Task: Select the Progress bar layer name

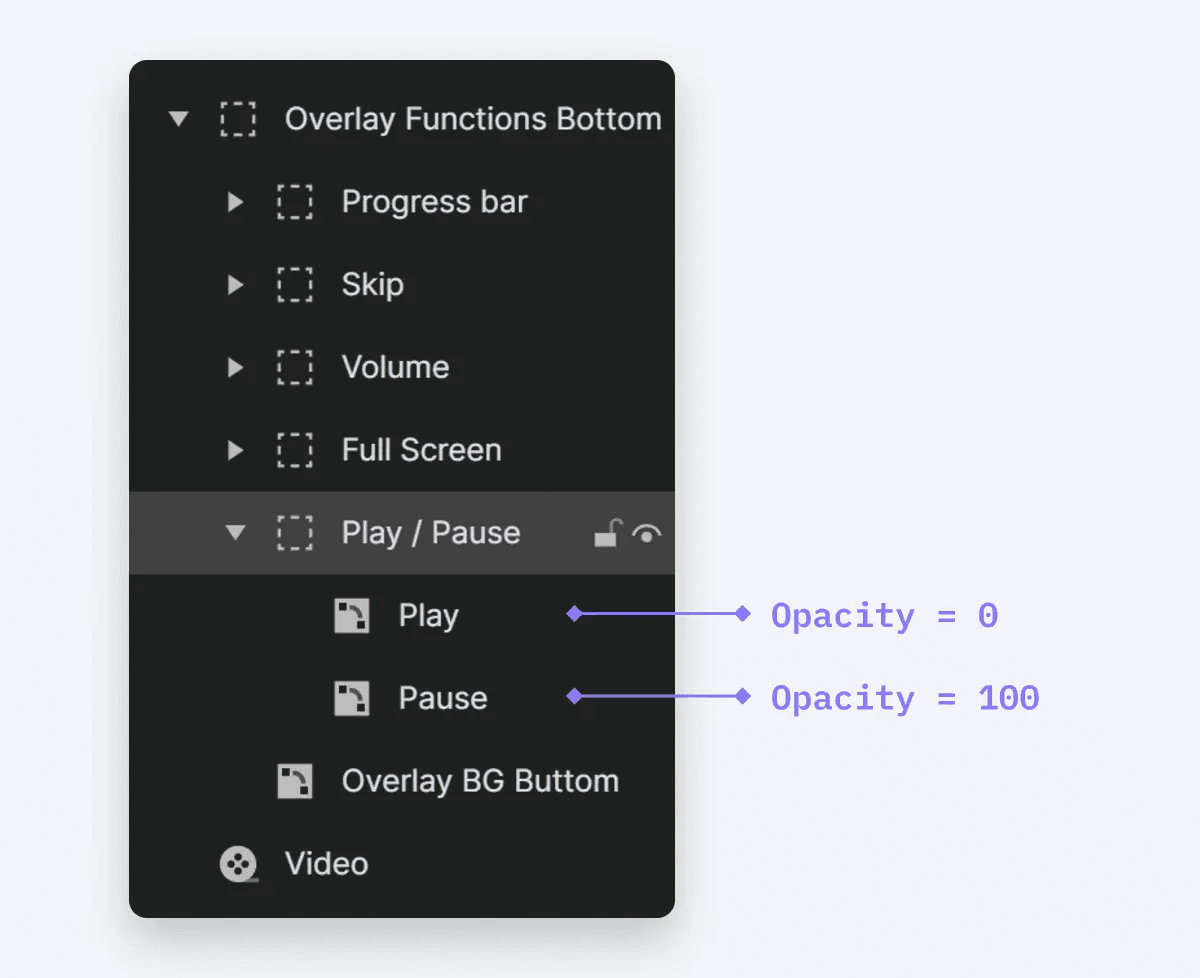Action: tap(435, 202)
